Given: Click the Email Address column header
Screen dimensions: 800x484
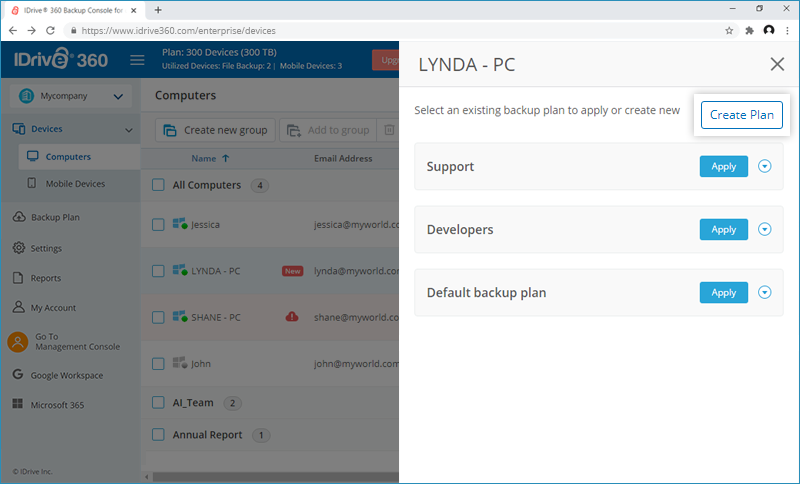Looking at the screenshot, I should [x=343, y=159].
